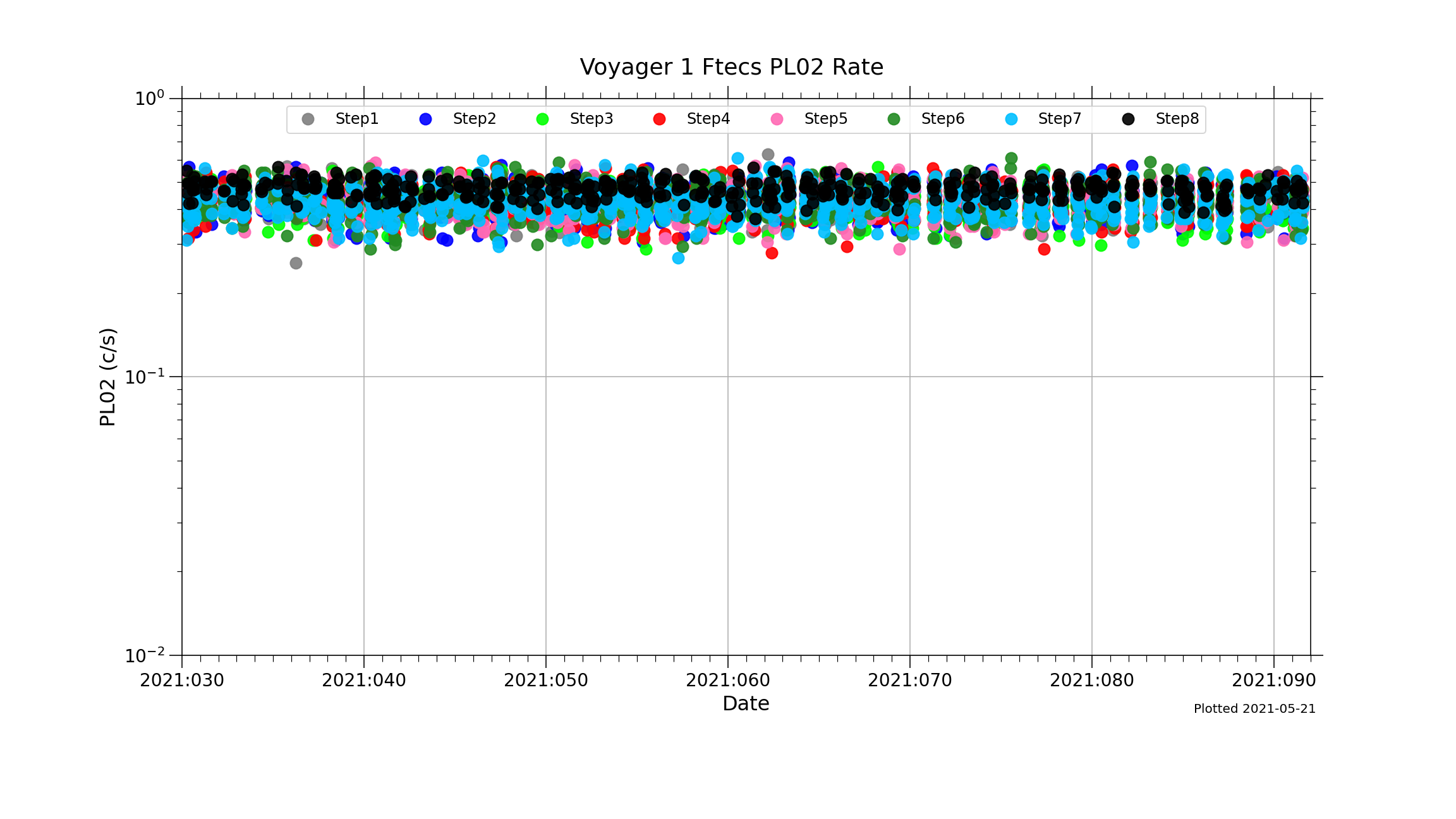Viewport: 1456px width, 819px height.
Task: Click the dark green Step6 legend marker
Action: point(894,119)
